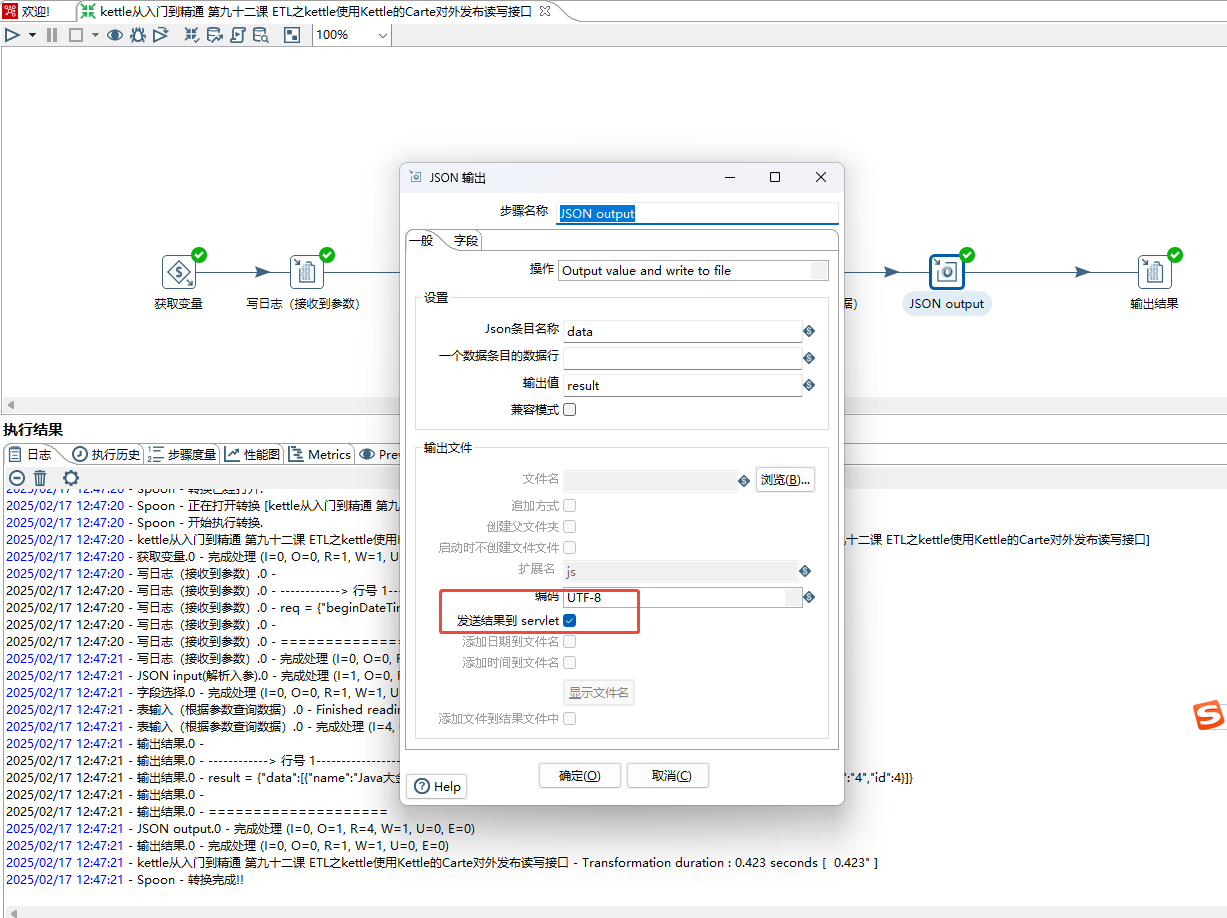1227x918 pixels.
Task: Uncheck 发送结果到 servlet checkbox
Action: click(570, 621)
